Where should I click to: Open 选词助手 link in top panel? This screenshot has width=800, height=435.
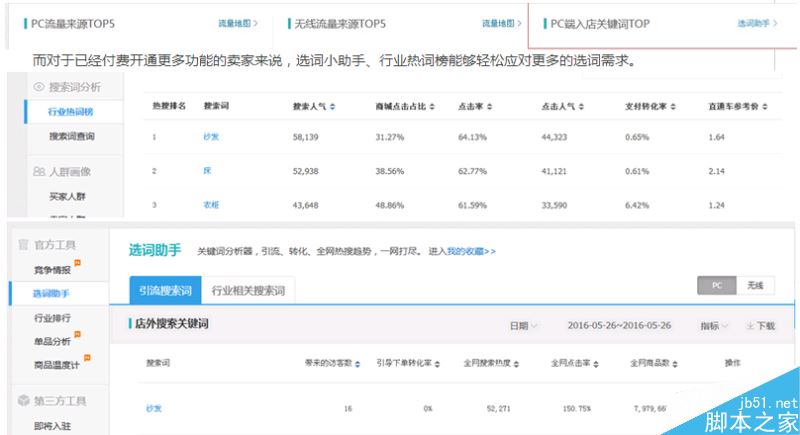pyautogui.click(x=757, y=22)
